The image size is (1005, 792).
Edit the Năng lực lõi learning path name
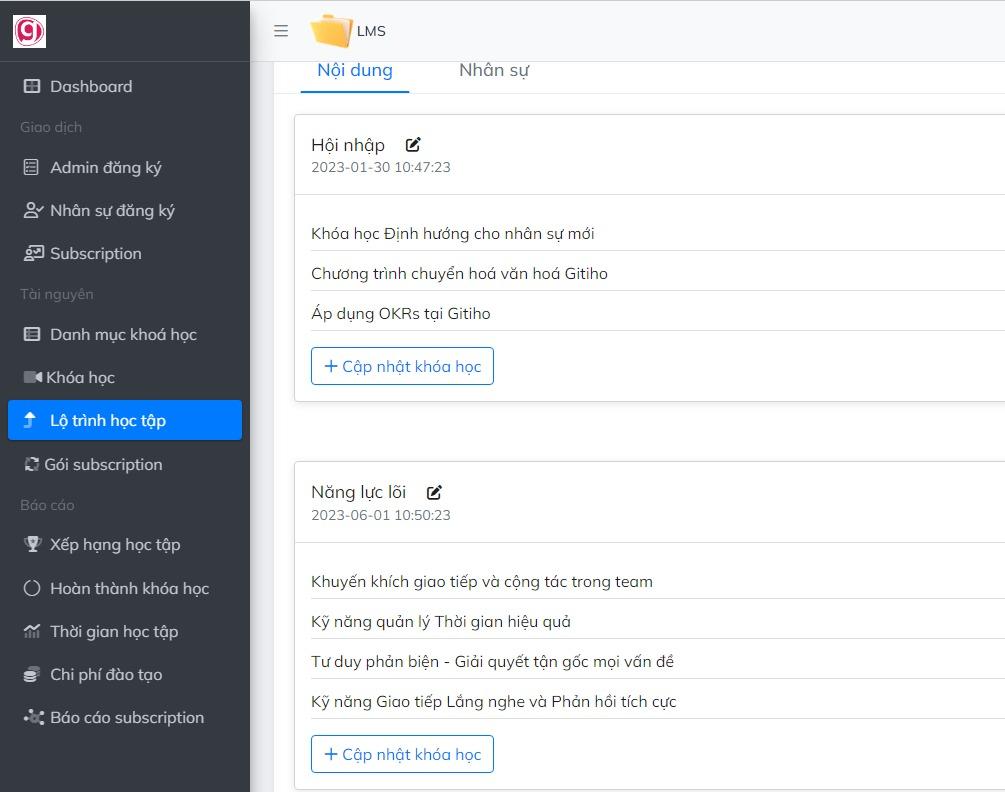coord(433,492)
